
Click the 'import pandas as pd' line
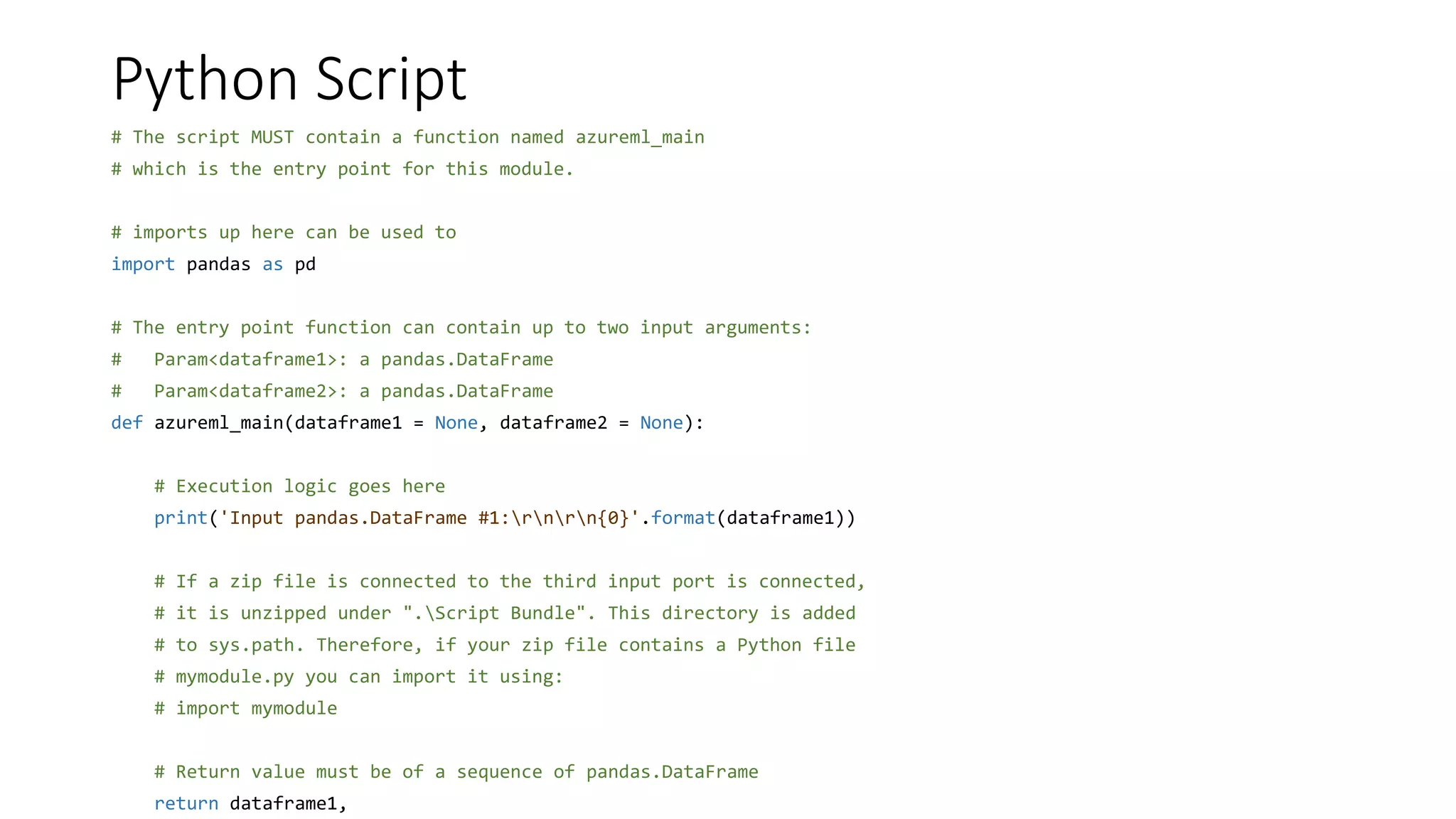[213, 264]
